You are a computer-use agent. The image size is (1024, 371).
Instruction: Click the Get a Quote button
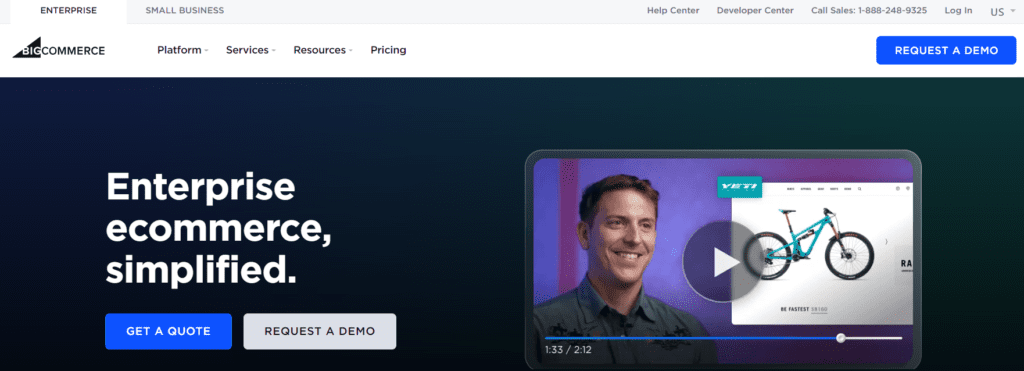pyautogui.click(x=168, y=331)
